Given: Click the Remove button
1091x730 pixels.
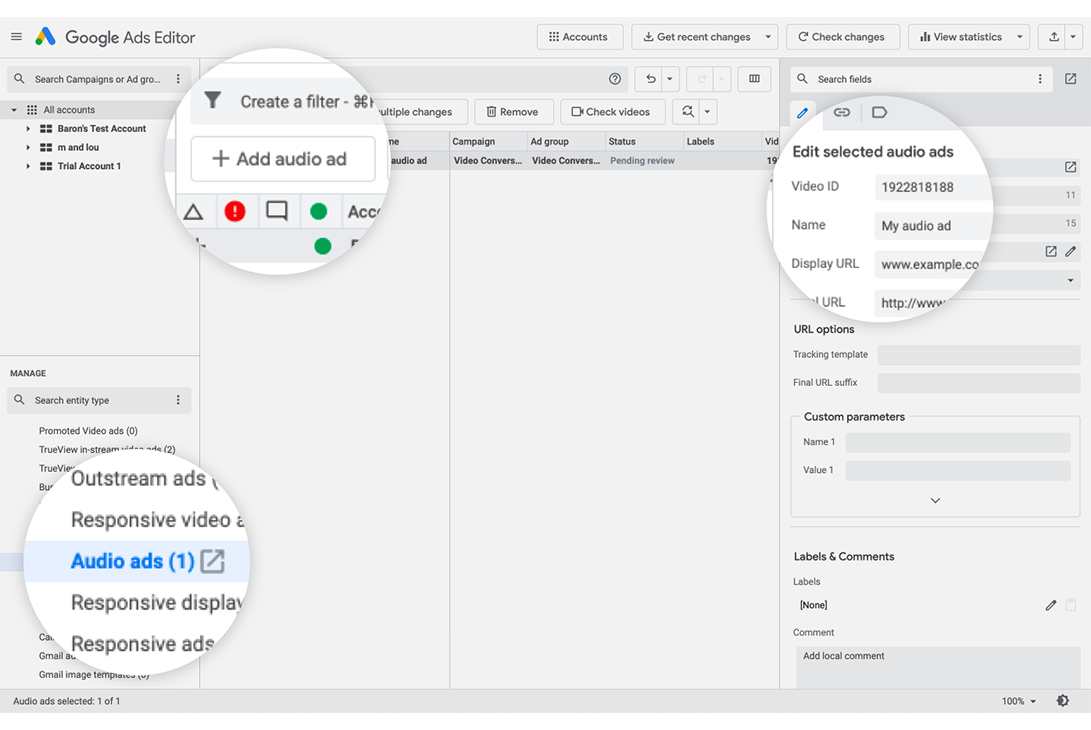Looking at the screenshot, I should [513, 112].
